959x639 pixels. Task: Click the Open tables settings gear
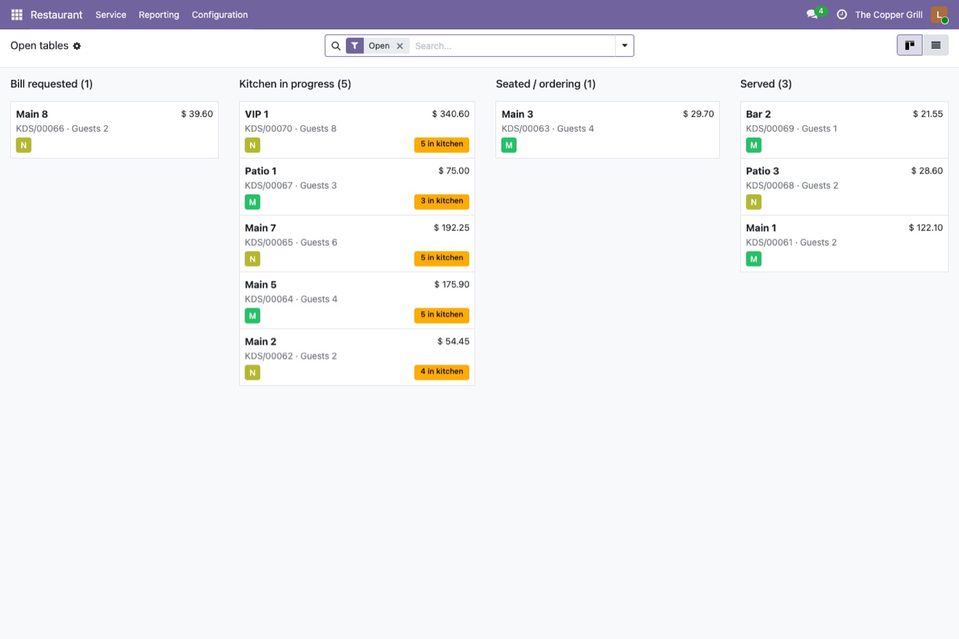click(77, 46)
